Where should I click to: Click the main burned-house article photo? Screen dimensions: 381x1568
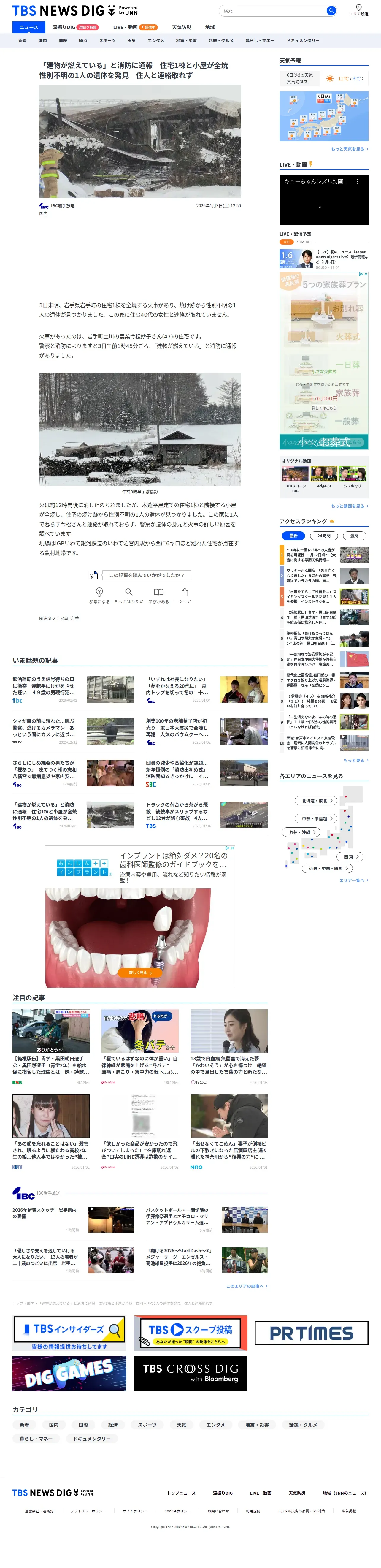tap(140, 141)
